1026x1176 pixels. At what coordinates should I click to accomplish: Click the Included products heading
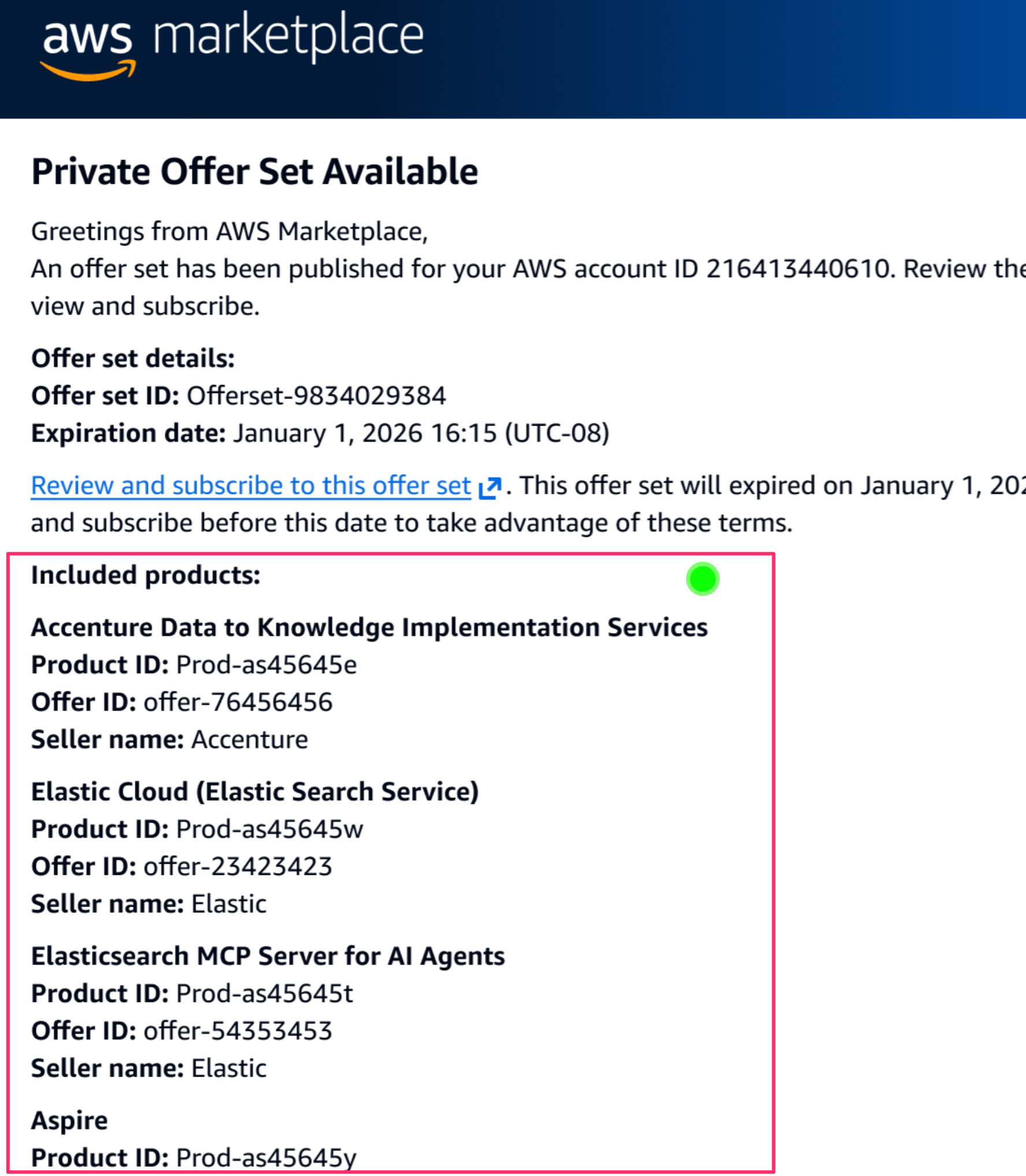coord(146,575)
